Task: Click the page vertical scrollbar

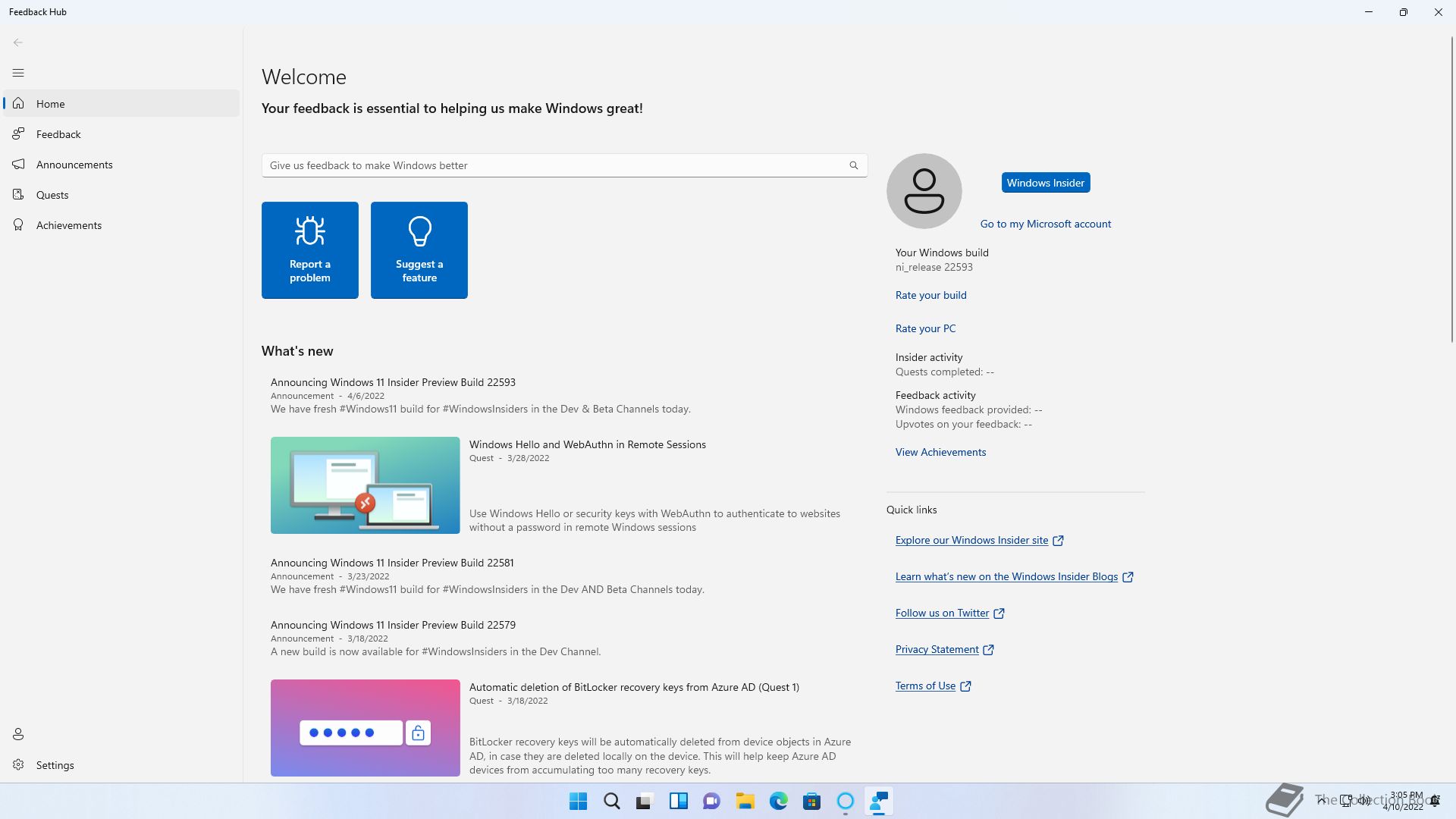Action: [x=1451, y=190]
